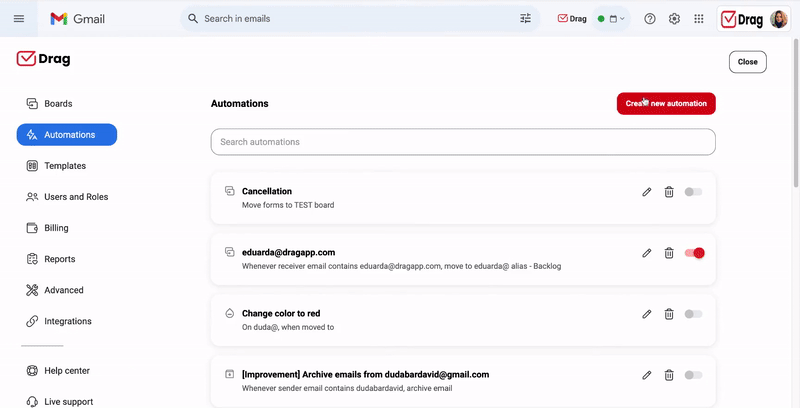This screenshot has height=408, width=800.
Task: Click the green online status dot
Action: [x=601, y=19]
